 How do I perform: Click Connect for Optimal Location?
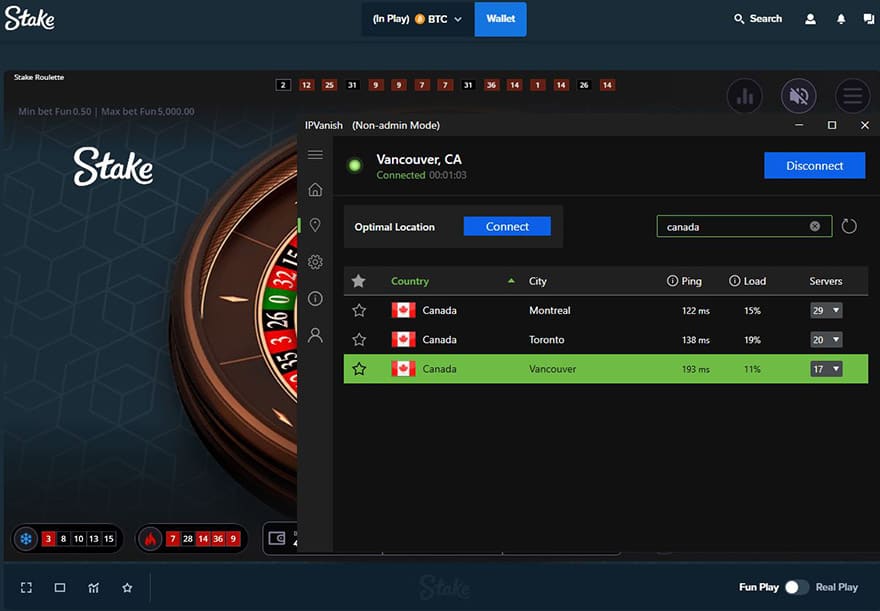pyautogui.click(x=507, y=226)
